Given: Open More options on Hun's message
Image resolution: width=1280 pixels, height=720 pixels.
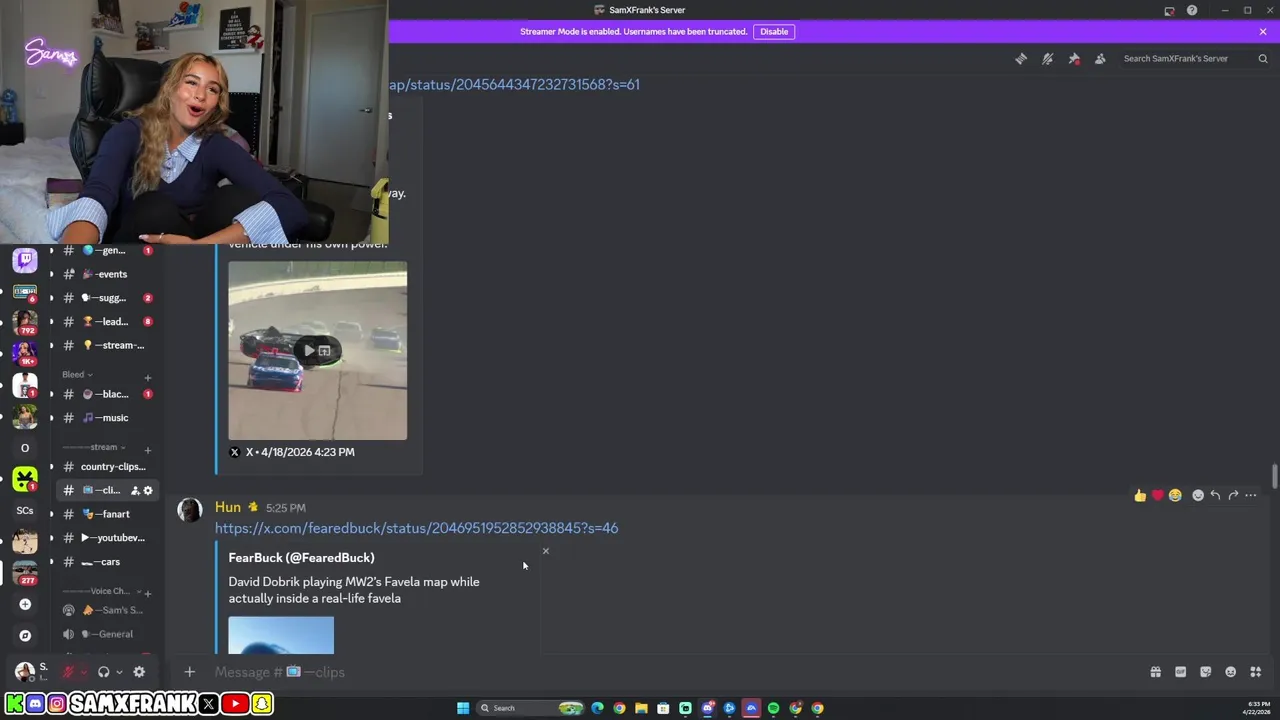Looking at the screenshot, I should tap(1250, 495).
